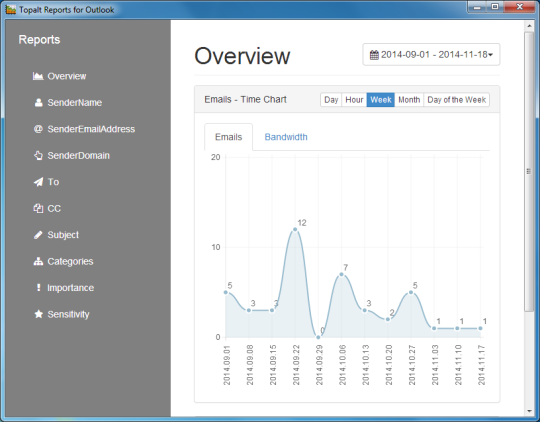Close the Topalt Reports window
Screen dimensions: 540x422
[520, 7]
